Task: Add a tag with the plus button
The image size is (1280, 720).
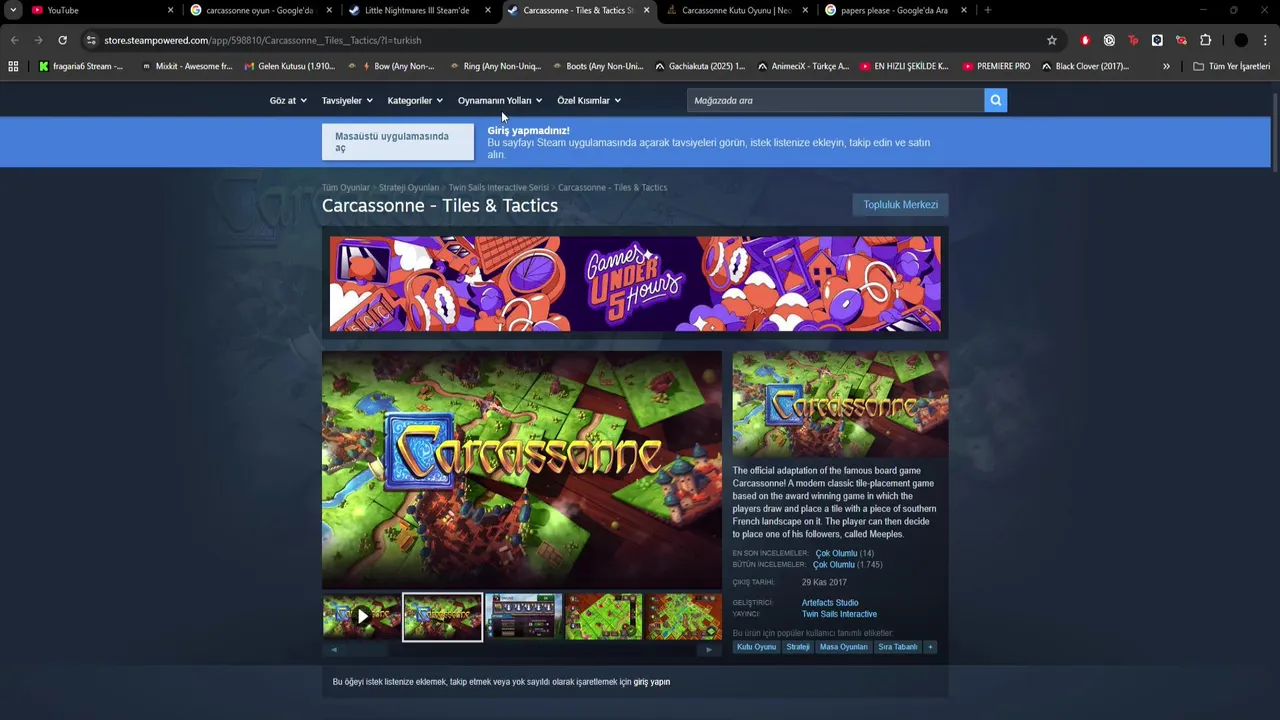Action: tap(930, 647)
